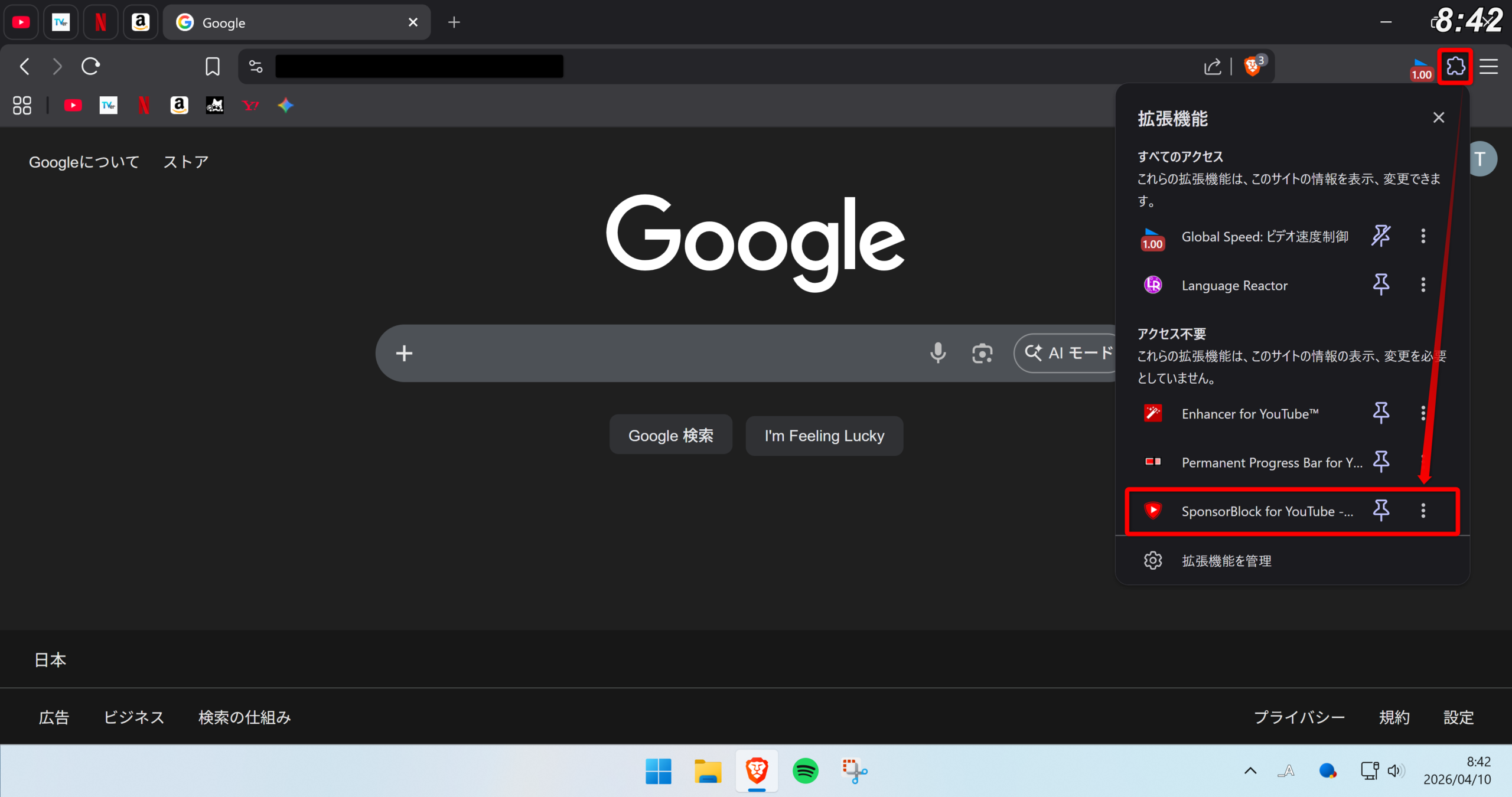
Task: Unpin Global Speed extension from toolbar
Action: [x=1381, y=236]
